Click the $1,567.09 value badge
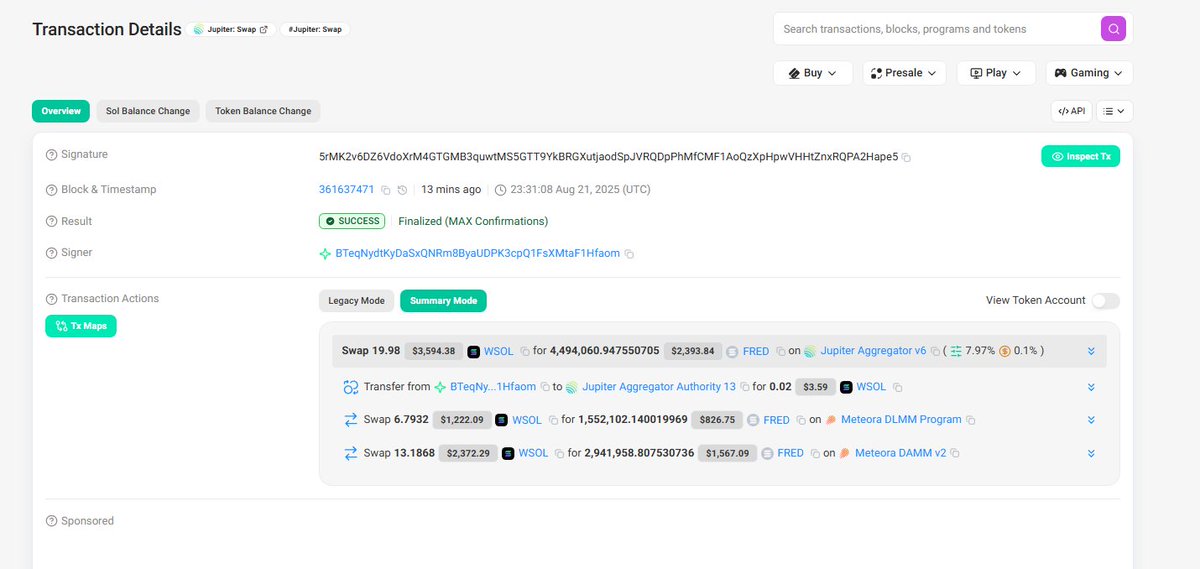The image size is (1200, 569). tap(727, 453)
